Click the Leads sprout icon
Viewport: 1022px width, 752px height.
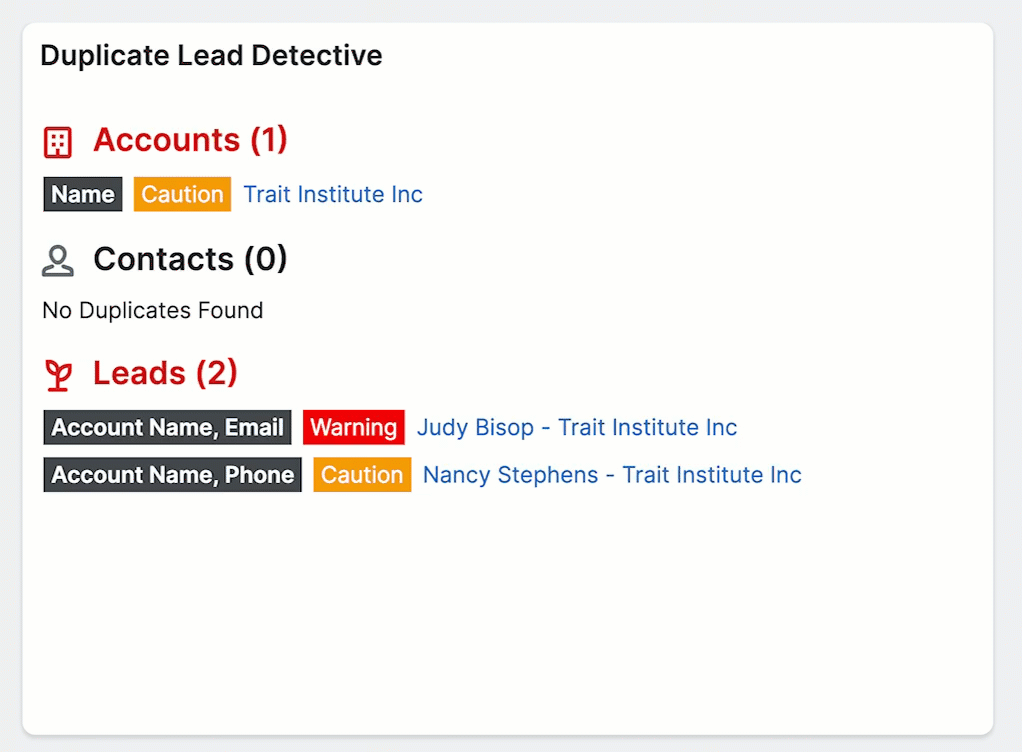coord(58,375)
